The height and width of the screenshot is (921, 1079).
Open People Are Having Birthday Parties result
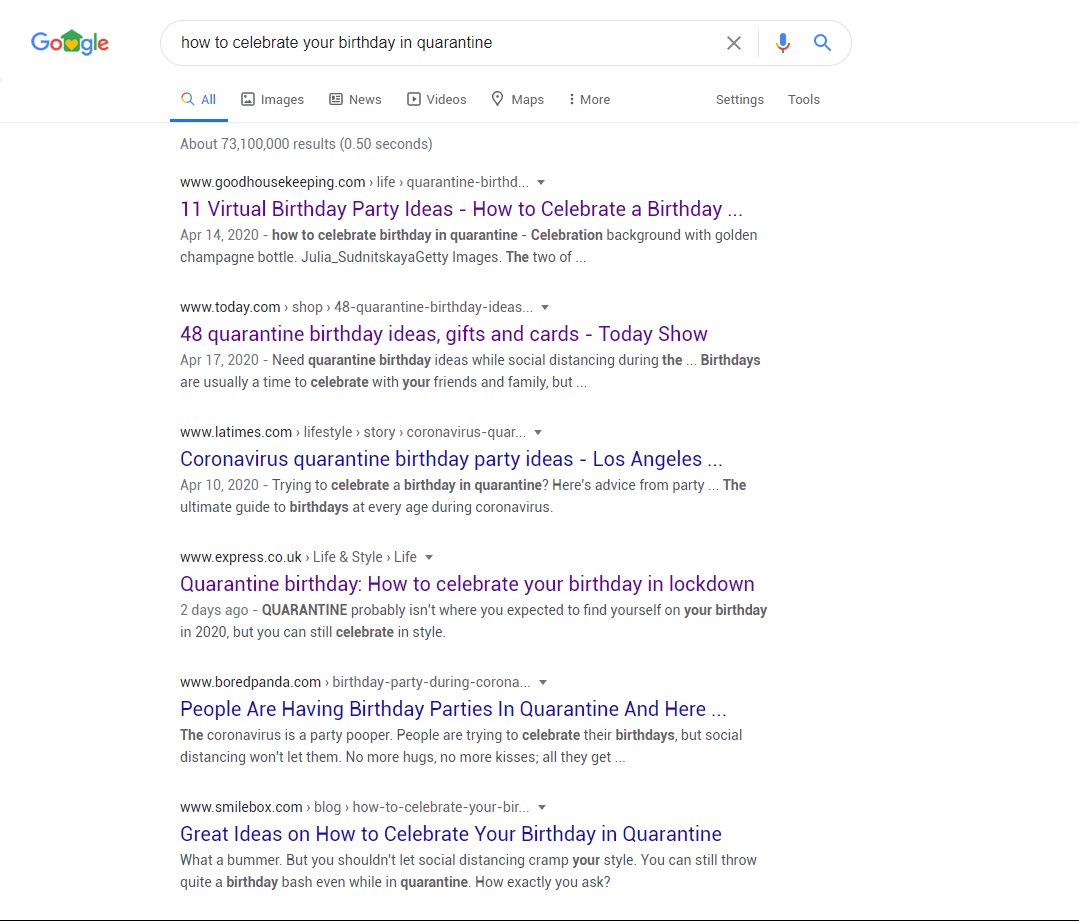click(x=453, y=709)
